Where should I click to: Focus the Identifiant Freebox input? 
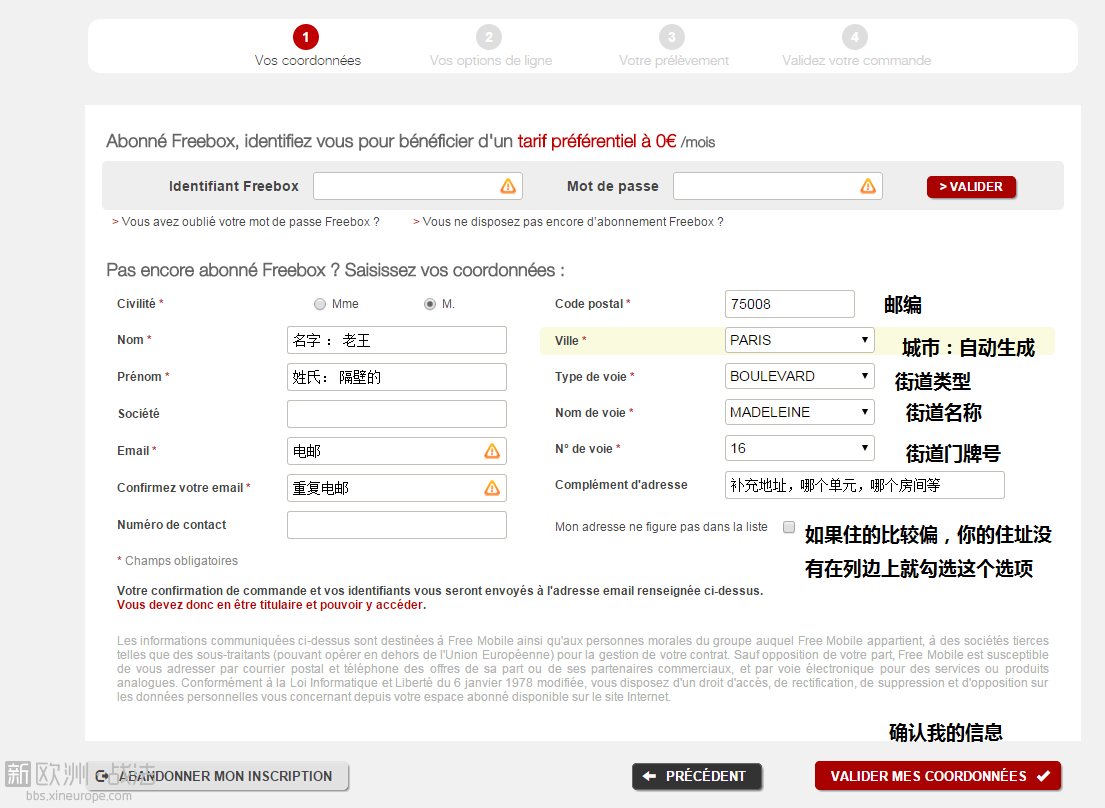click(x=418, y=186)
